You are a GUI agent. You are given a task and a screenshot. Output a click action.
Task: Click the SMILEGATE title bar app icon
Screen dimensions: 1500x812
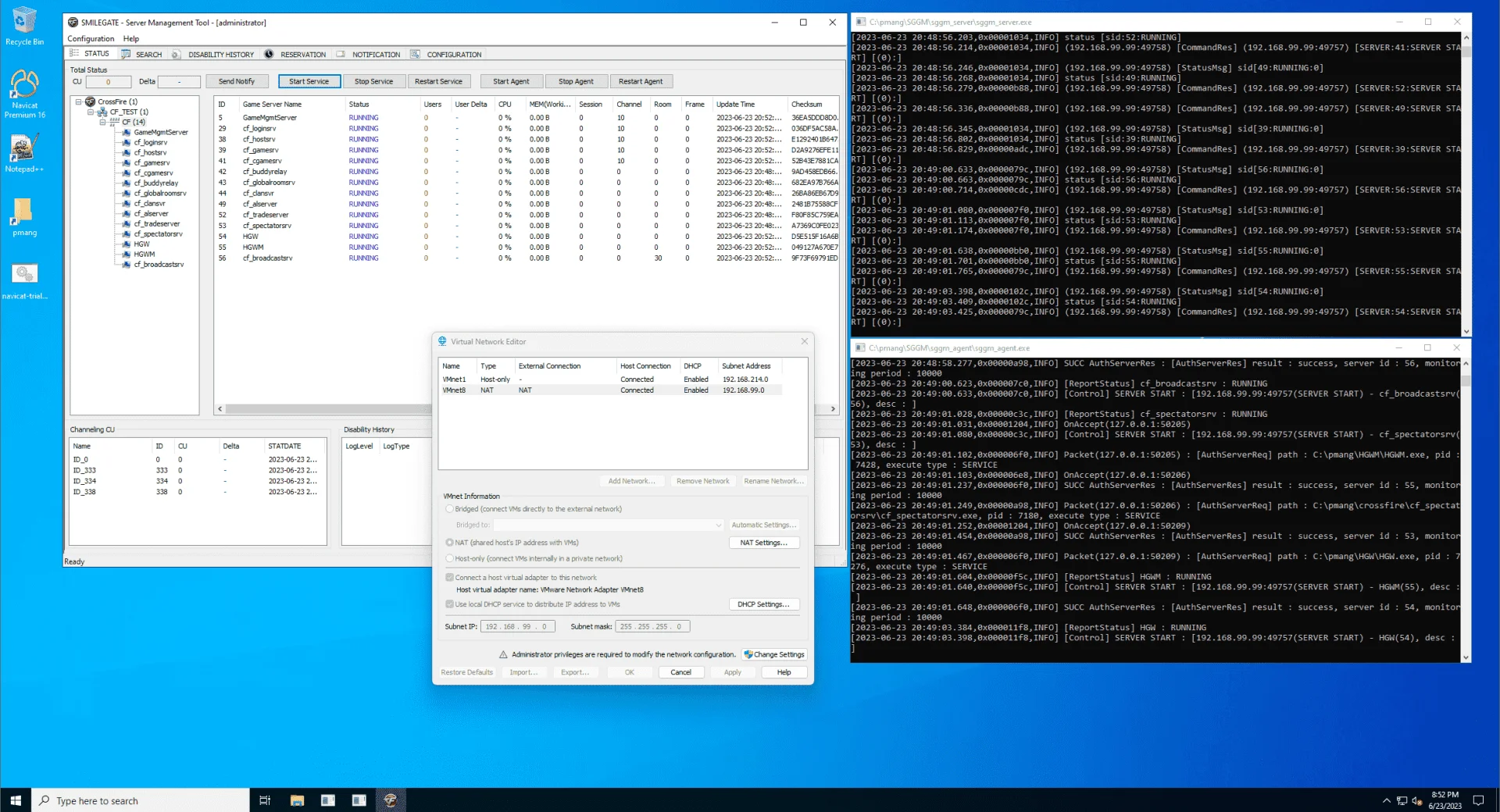tap(73, 23)
